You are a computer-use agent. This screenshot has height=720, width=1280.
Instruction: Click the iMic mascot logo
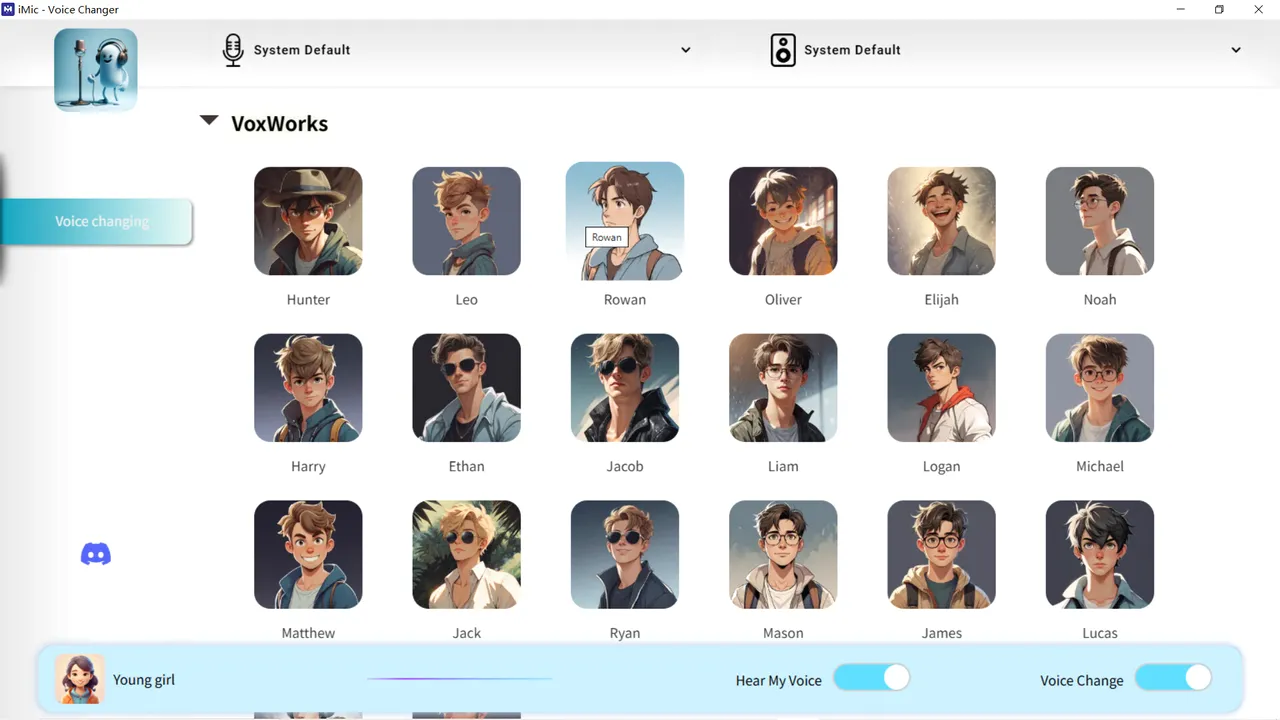(96, 70)
